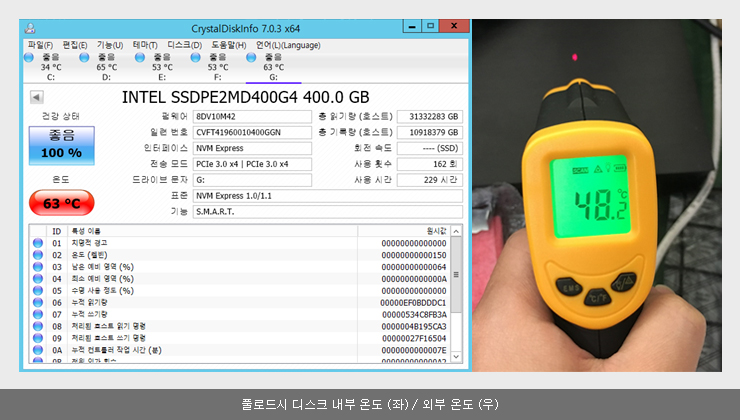This screenshot has width=740, height=420.
Task: Go to previous disk with left arrow
Action: tap(37, 98)
